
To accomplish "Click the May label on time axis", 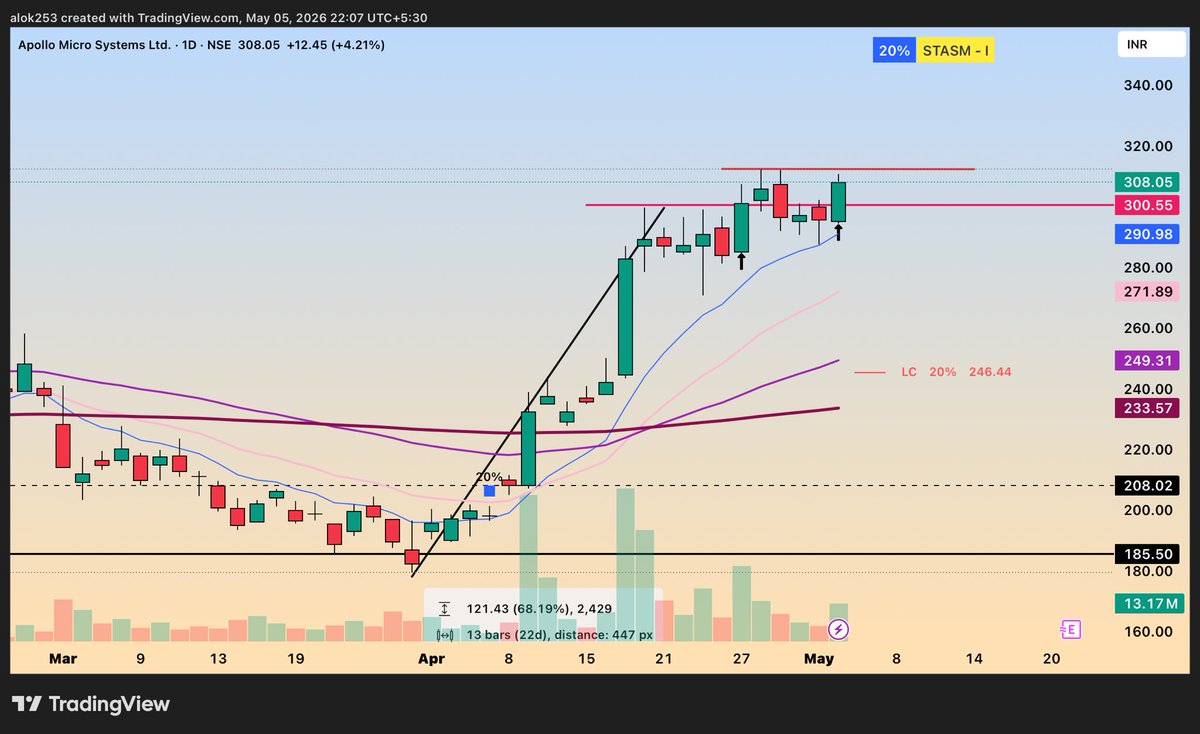I will 819,659.
